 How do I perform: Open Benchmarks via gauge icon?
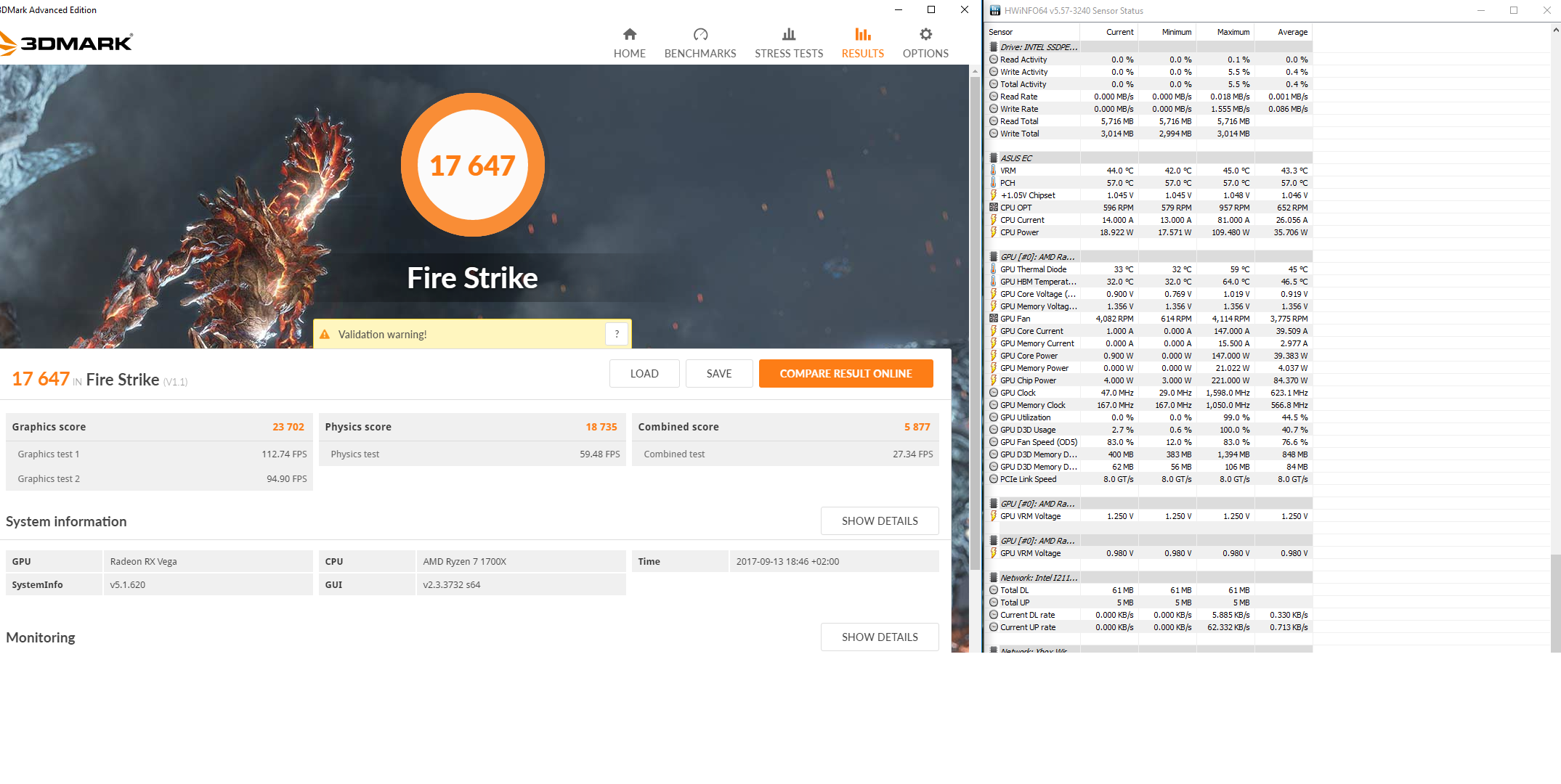(700, 34)
